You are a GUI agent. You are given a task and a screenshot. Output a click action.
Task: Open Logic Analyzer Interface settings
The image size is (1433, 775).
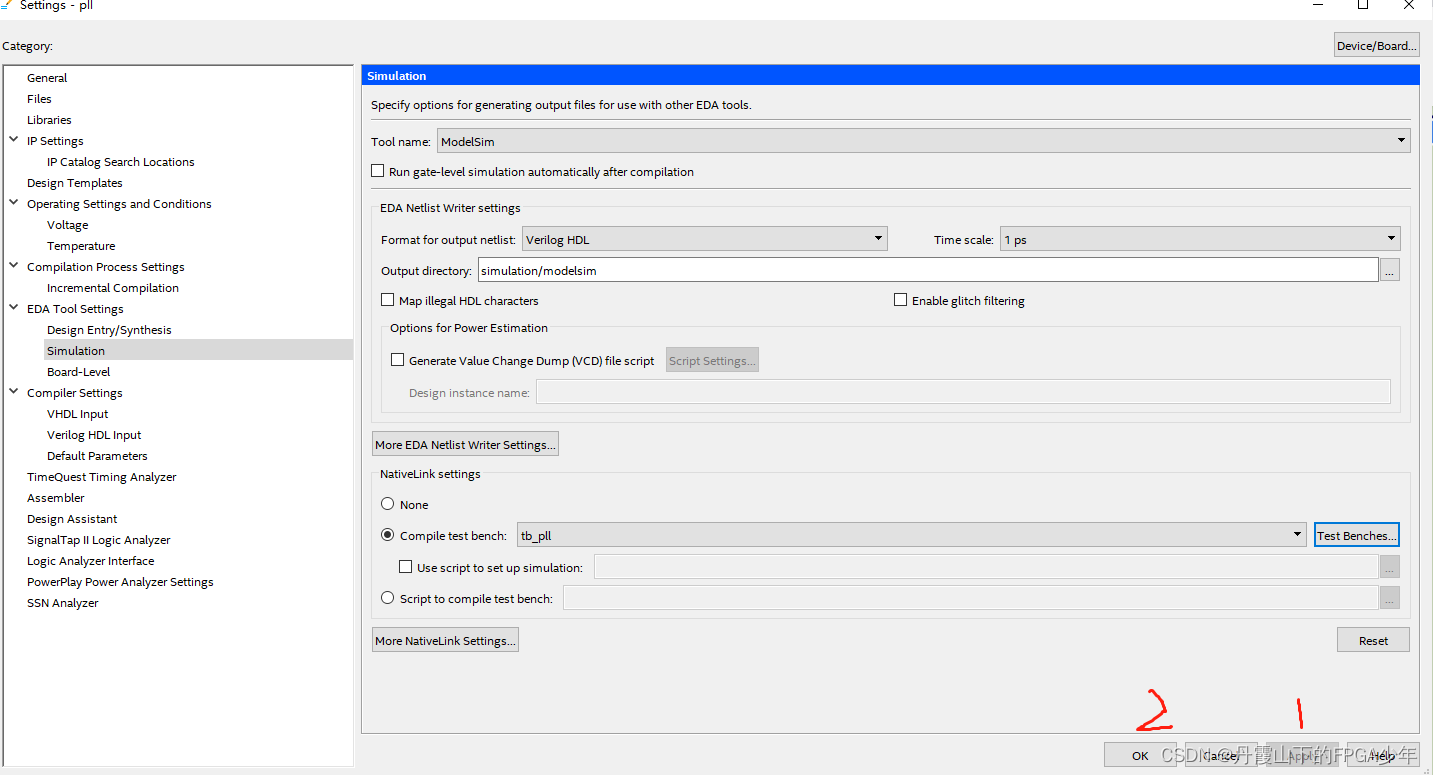[90, 561]
